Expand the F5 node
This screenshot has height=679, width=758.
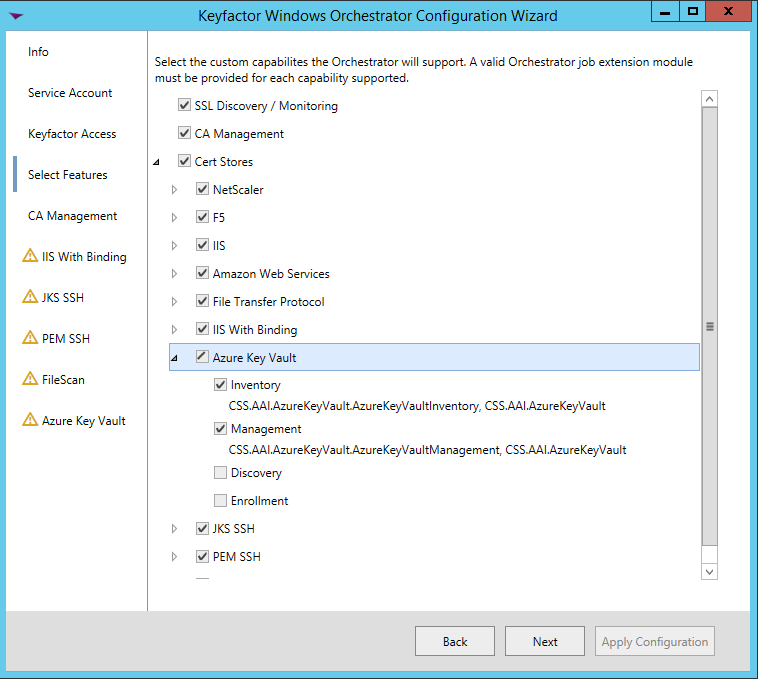(x=175, y=217)
